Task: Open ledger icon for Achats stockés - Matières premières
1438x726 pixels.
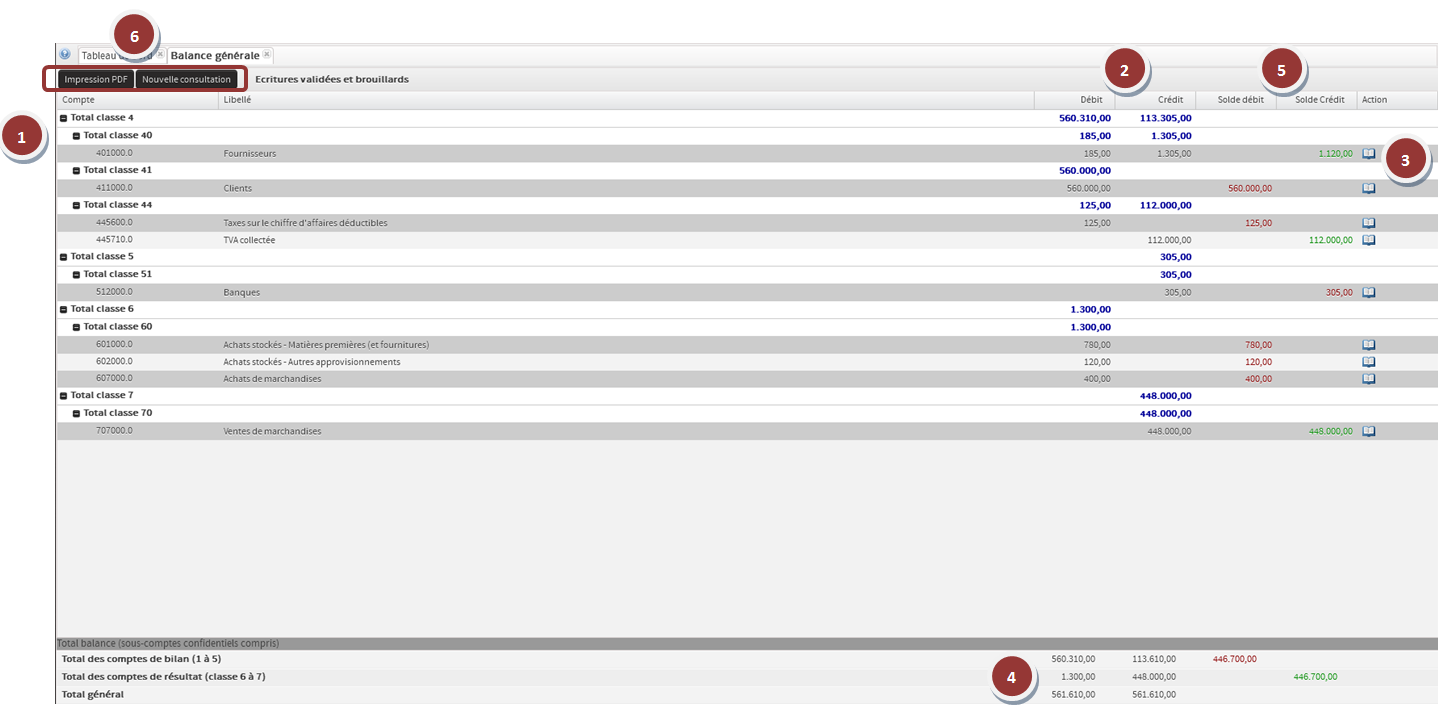Action: click(1369, 344)
